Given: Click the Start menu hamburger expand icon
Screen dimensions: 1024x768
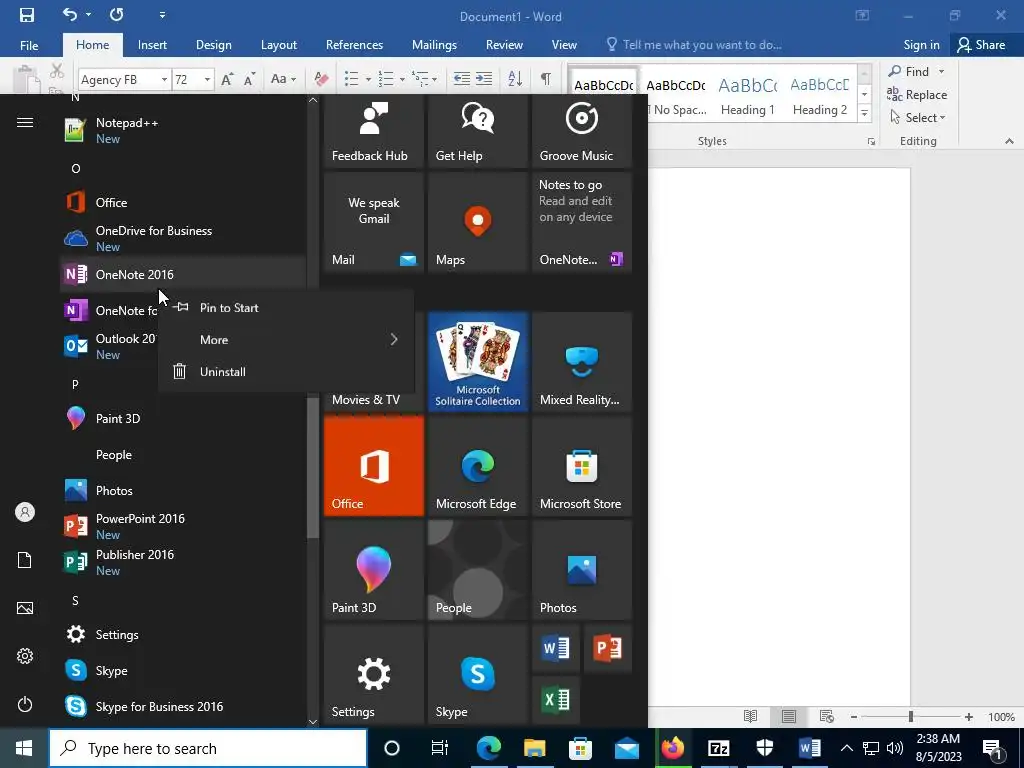Looking at the screenshot, I should (25, 123).
